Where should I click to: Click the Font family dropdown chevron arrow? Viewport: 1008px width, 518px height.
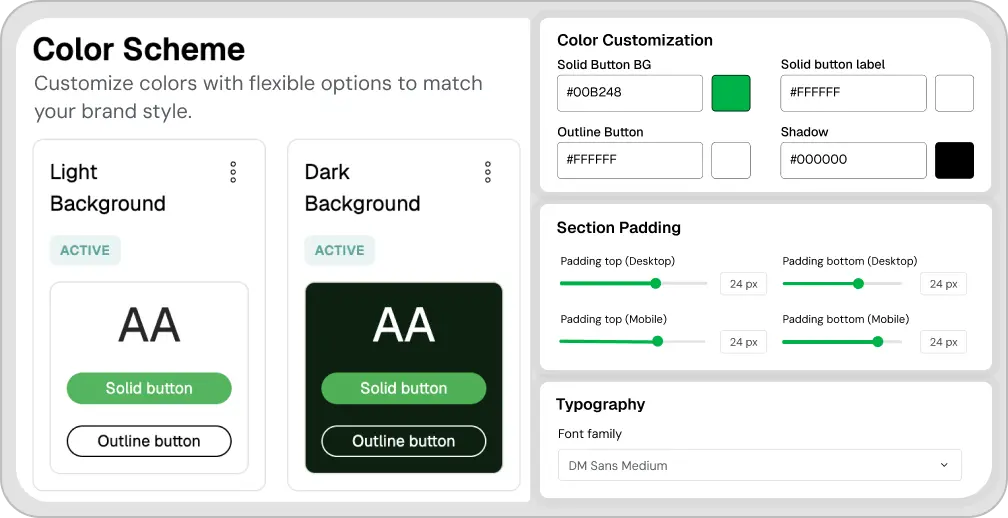(944, 465)
